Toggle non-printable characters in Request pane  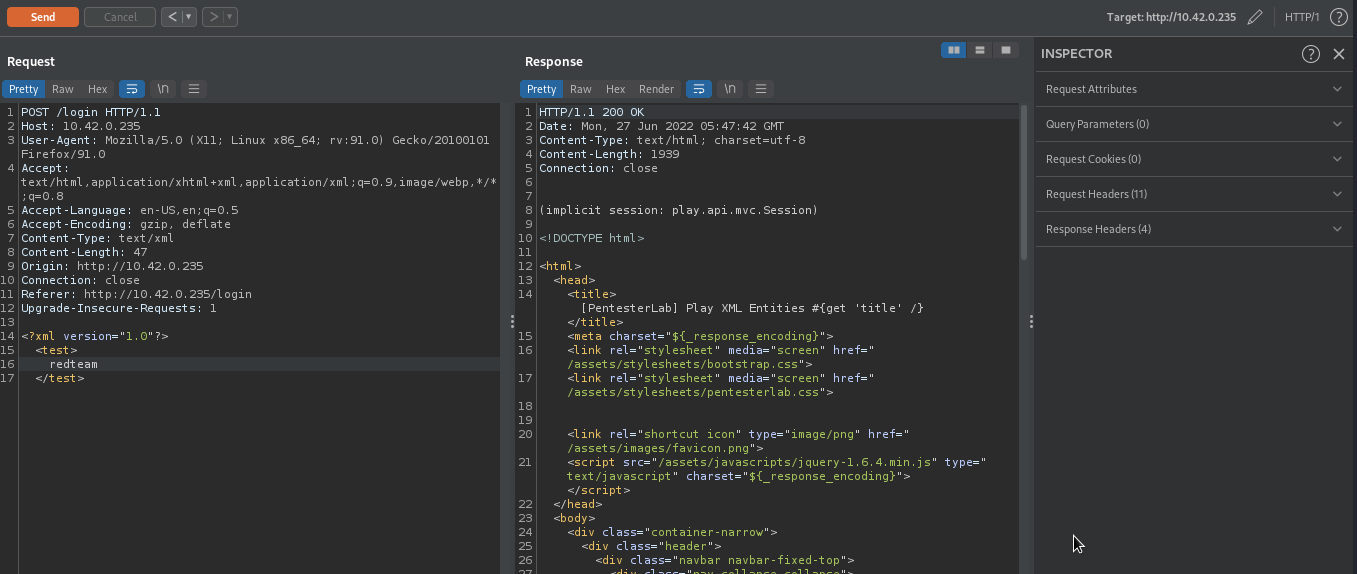point(163,89)
